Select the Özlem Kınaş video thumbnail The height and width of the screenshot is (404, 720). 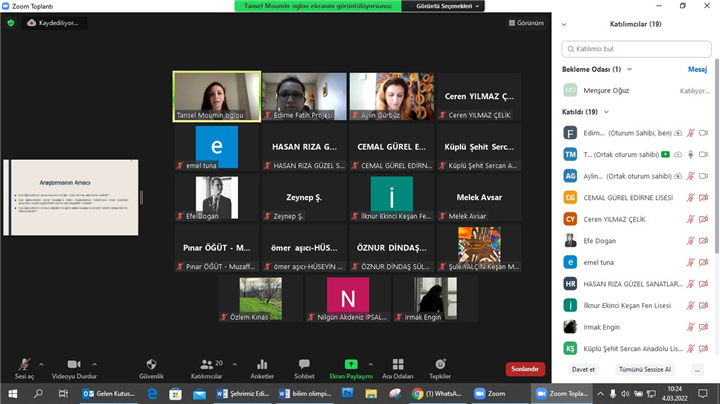coord(260,298)
